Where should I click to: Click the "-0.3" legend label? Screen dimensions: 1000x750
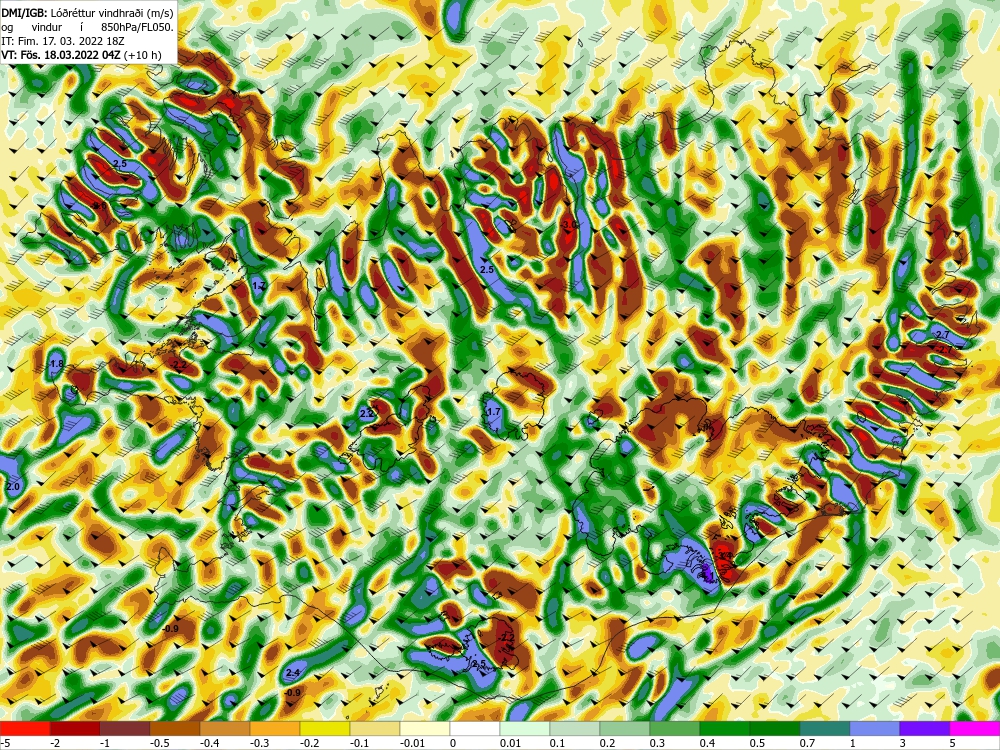coord(258,743)
